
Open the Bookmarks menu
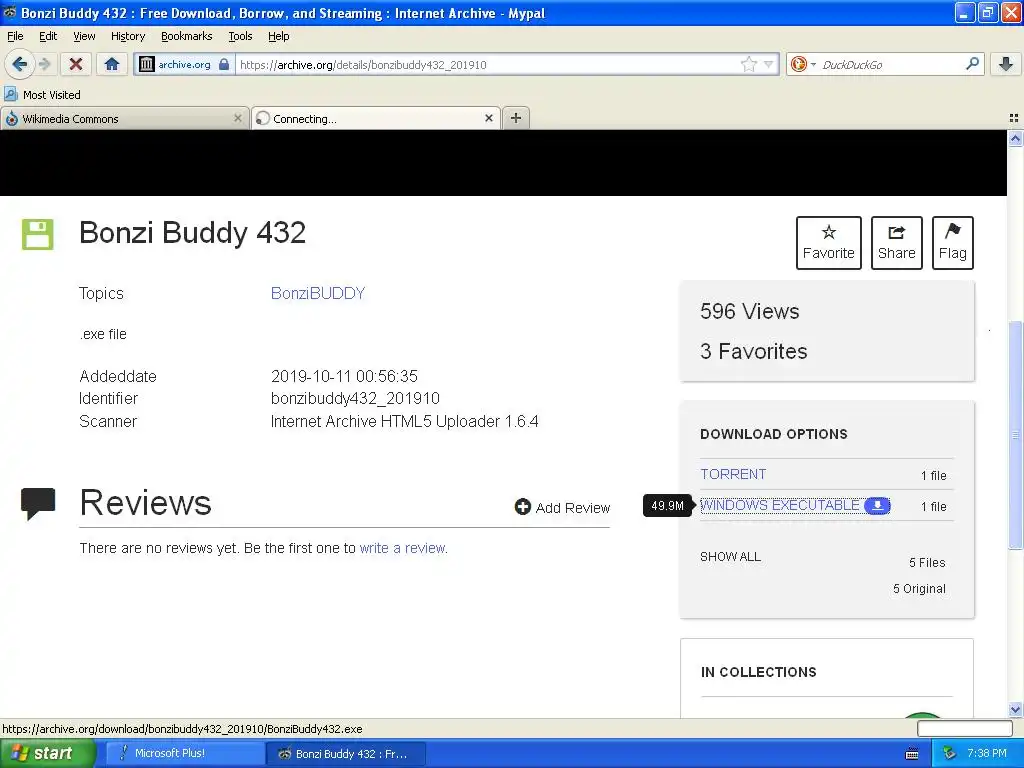tap(187, 36)
